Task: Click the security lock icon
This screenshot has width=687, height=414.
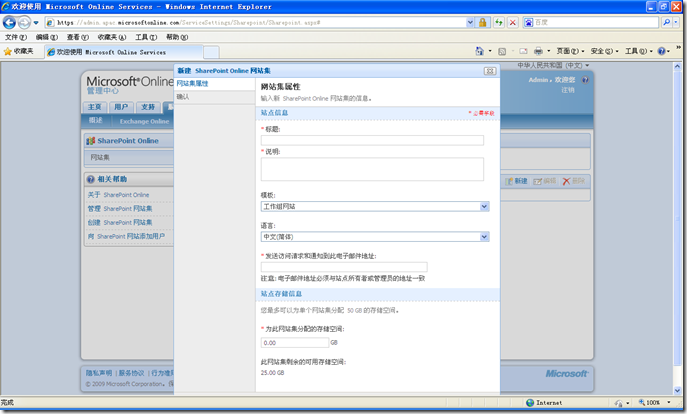Action: pos(482,22)
